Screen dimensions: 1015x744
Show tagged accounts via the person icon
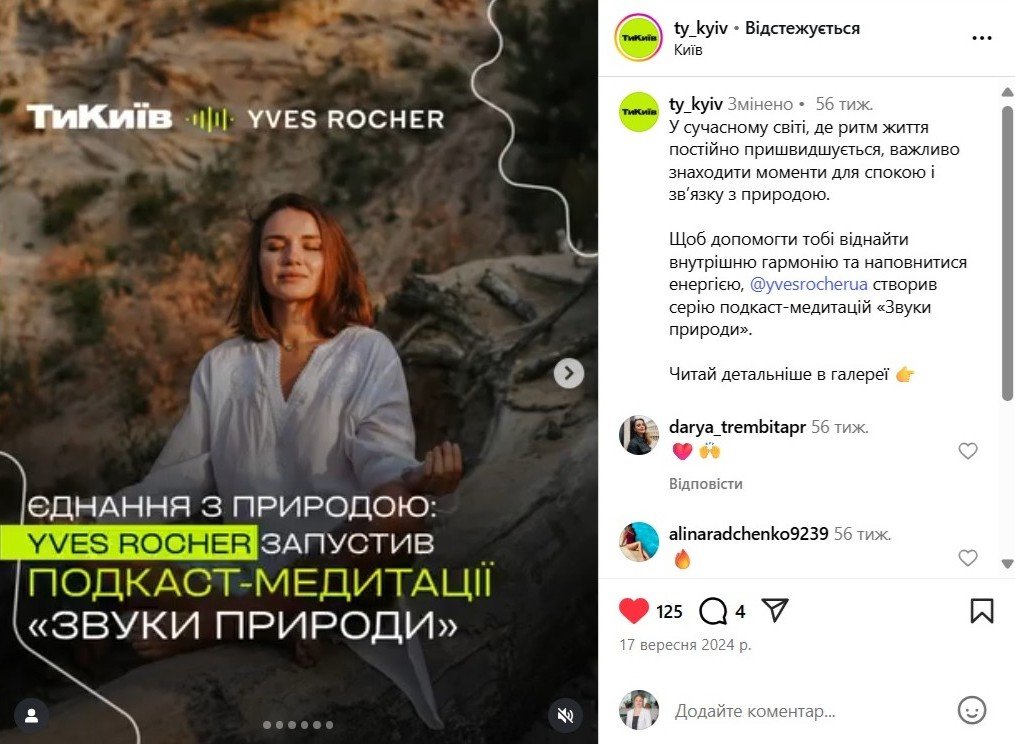coord(31,716)
